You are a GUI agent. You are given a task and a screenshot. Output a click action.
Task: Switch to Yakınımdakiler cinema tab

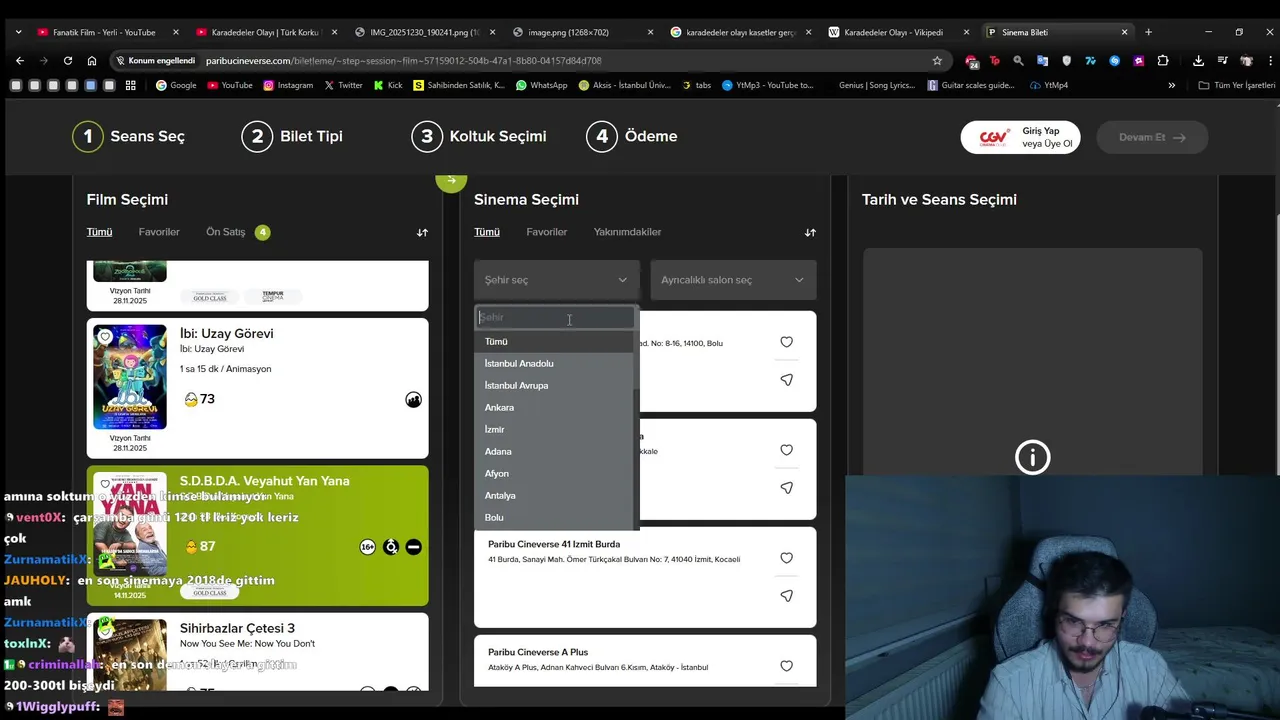point(627,232)
